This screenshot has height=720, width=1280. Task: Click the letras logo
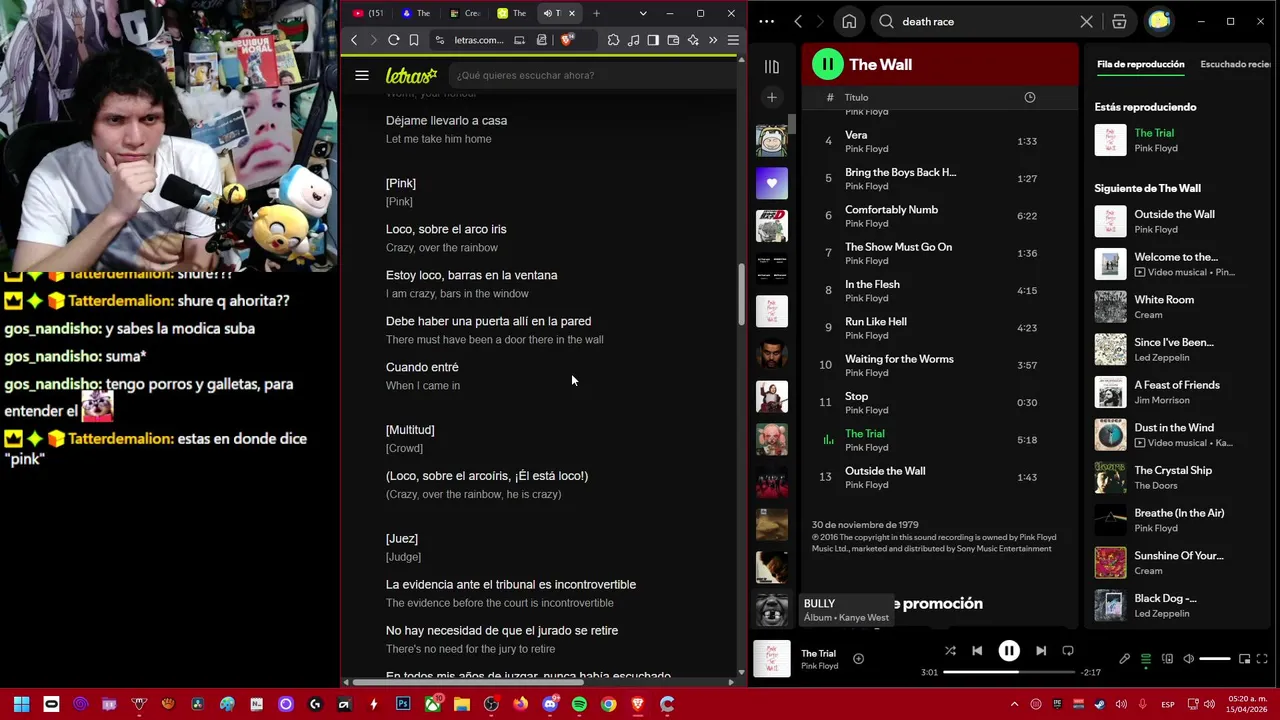411,75
